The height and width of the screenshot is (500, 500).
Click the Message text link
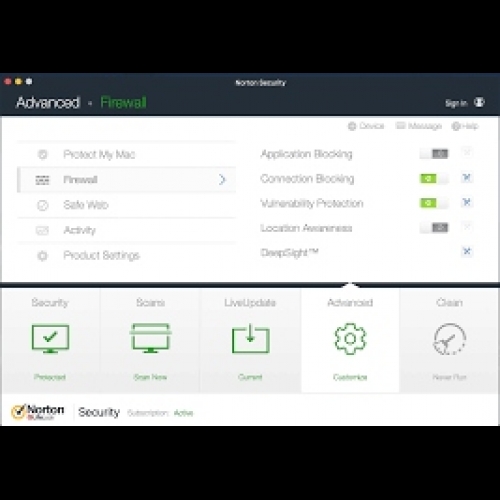point(425,126)
